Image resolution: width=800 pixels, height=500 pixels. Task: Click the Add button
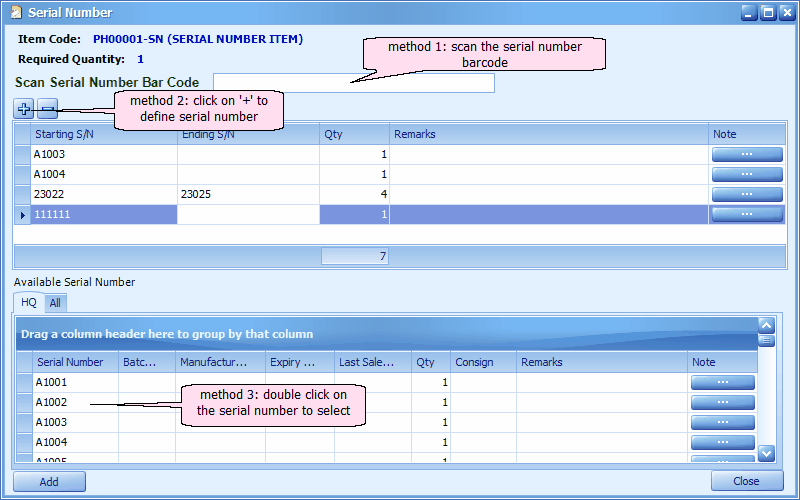point(49,482)
